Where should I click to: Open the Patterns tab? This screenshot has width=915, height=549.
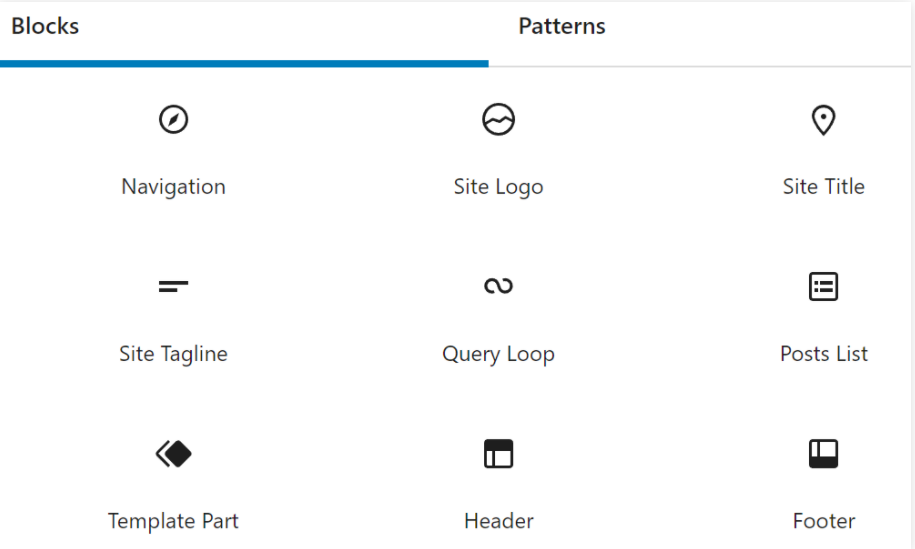click(561, 27)
